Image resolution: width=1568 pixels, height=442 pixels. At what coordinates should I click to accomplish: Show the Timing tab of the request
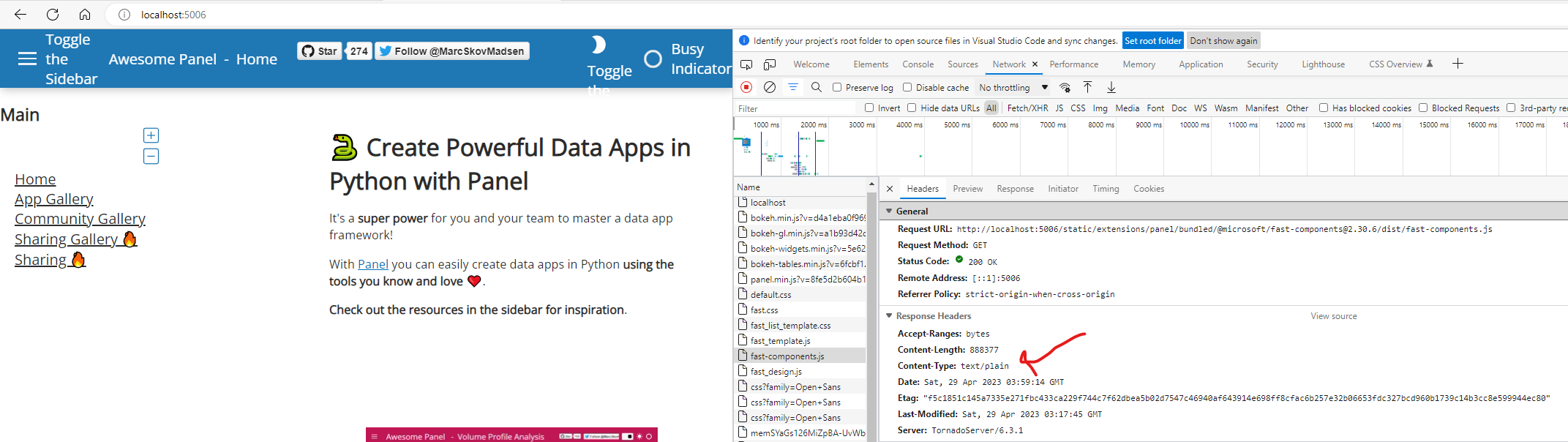coord(1106,189)
